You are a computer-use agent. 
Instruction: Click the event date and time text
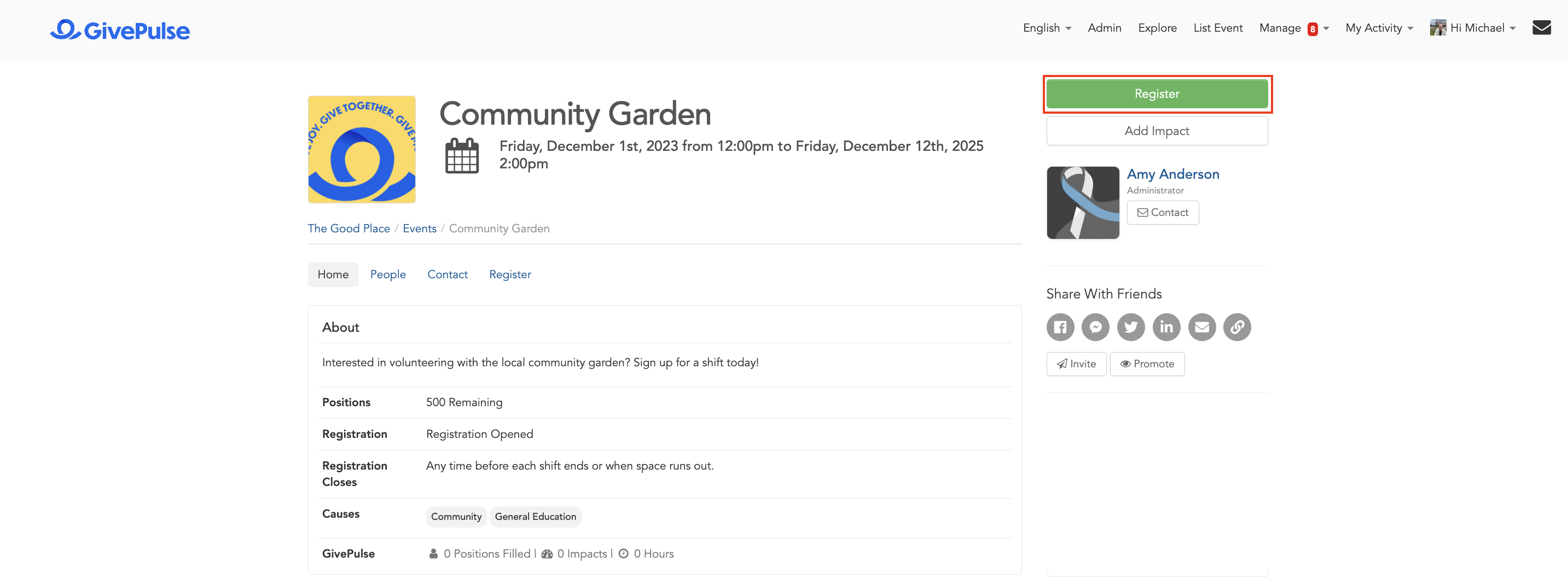[741, 154]
